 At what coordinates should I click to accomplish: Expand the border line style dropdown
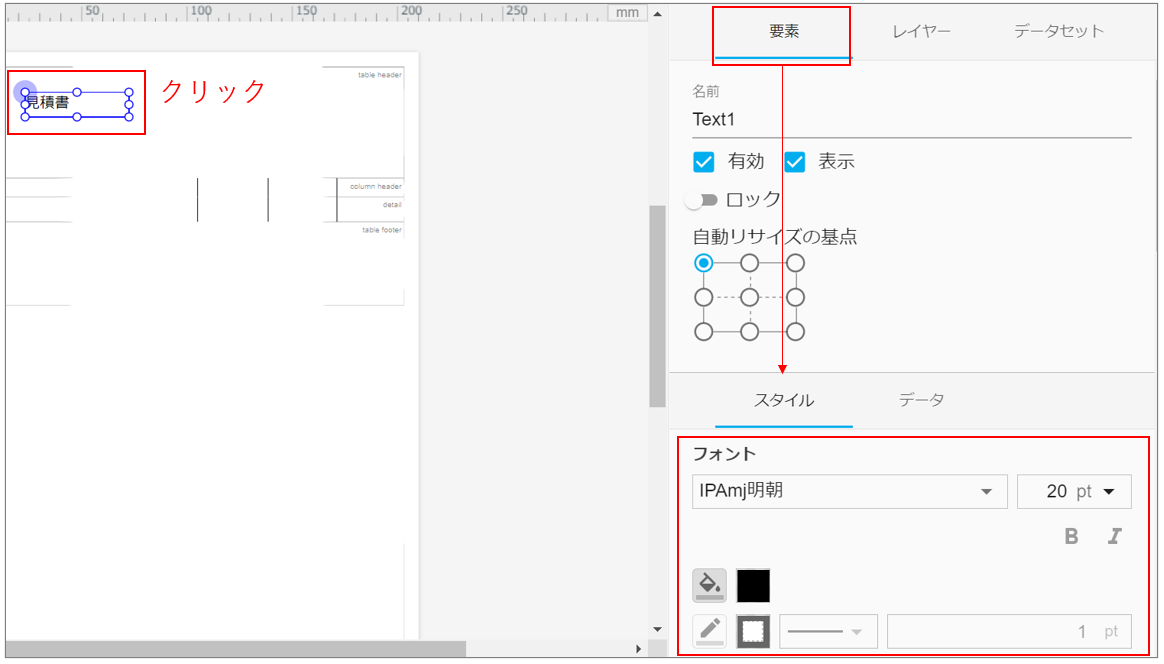[828, 631]
